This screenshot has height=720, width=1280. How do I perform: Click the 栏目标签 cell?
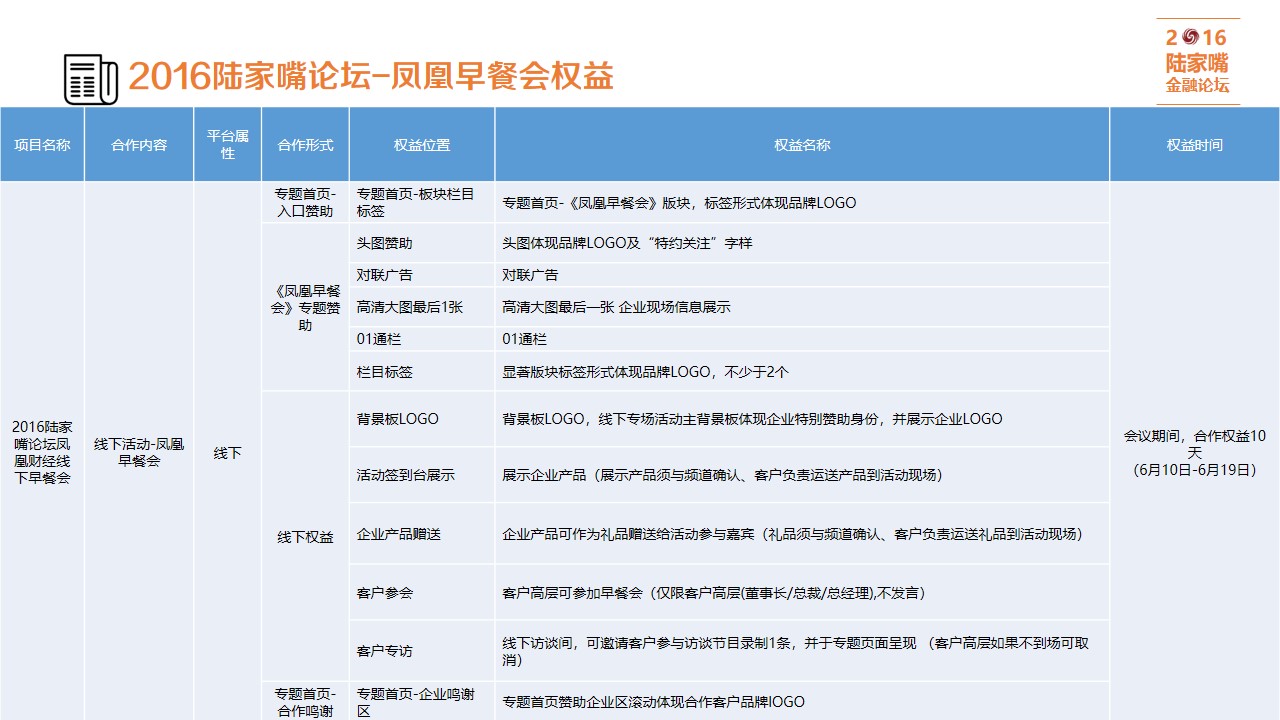coord(422,371)
